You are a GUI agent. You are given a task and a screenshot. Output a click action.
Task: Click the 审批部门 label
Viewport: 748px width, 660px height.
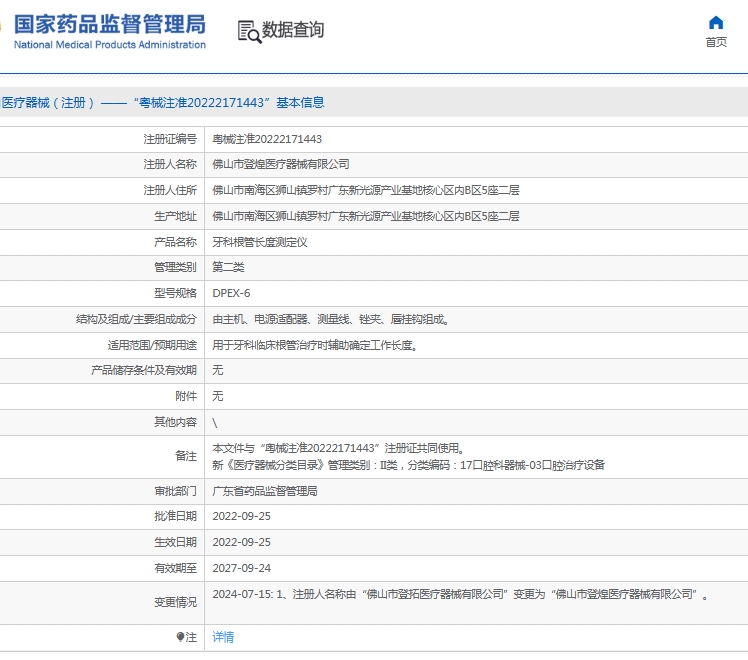[176, 491]
